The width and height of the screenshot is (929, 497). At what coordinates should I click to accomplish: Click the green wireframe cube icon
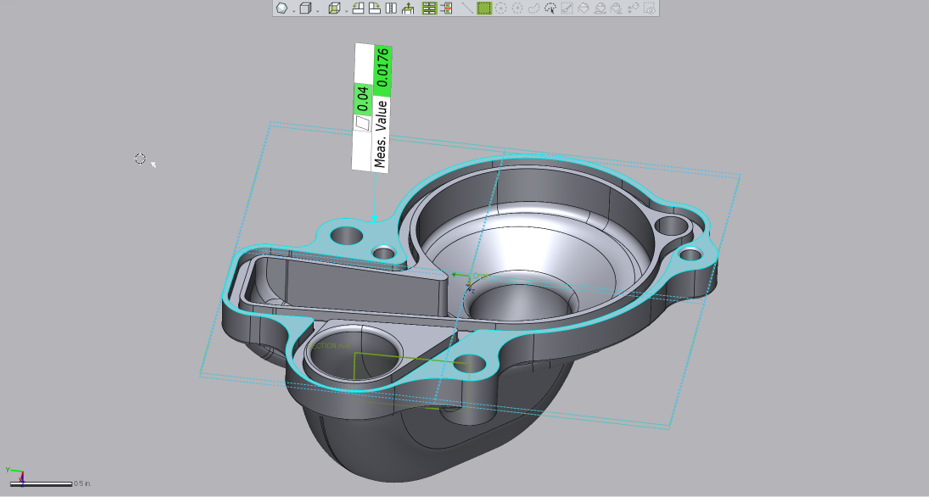point(334,8)
